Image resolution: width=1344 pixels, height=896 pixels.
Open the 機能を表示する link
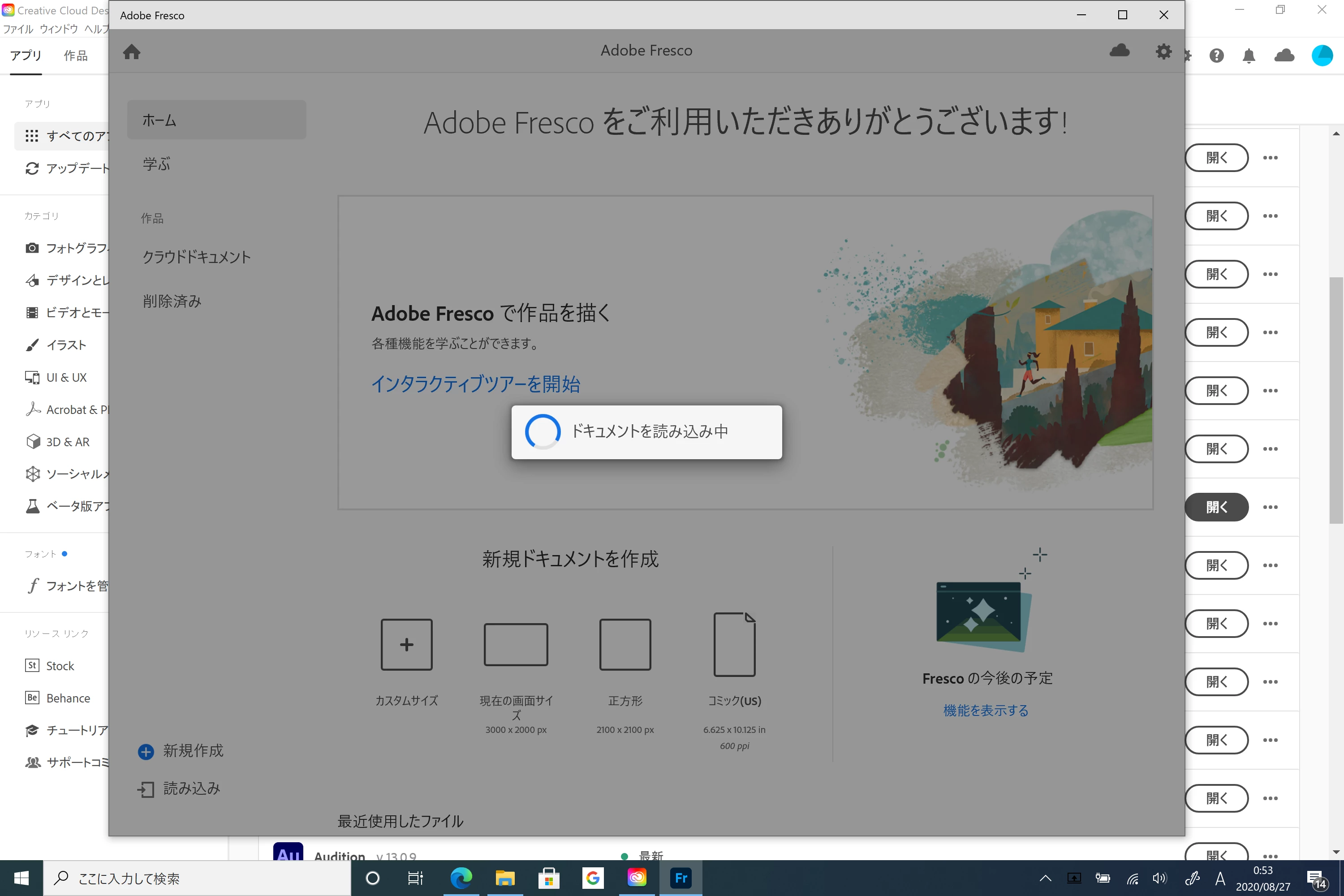pos(986,710)
